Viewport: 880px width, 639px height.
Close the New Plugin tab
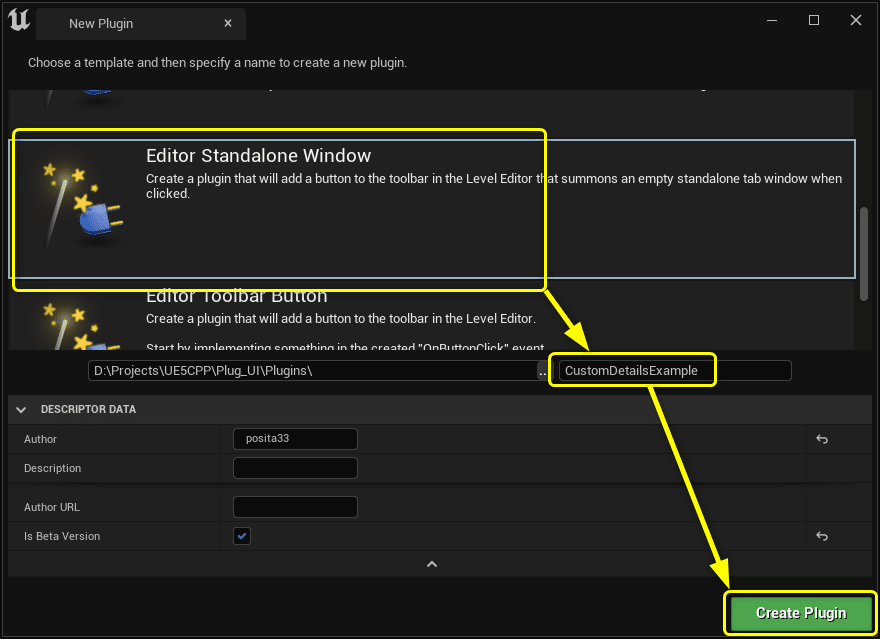[228, 23]
